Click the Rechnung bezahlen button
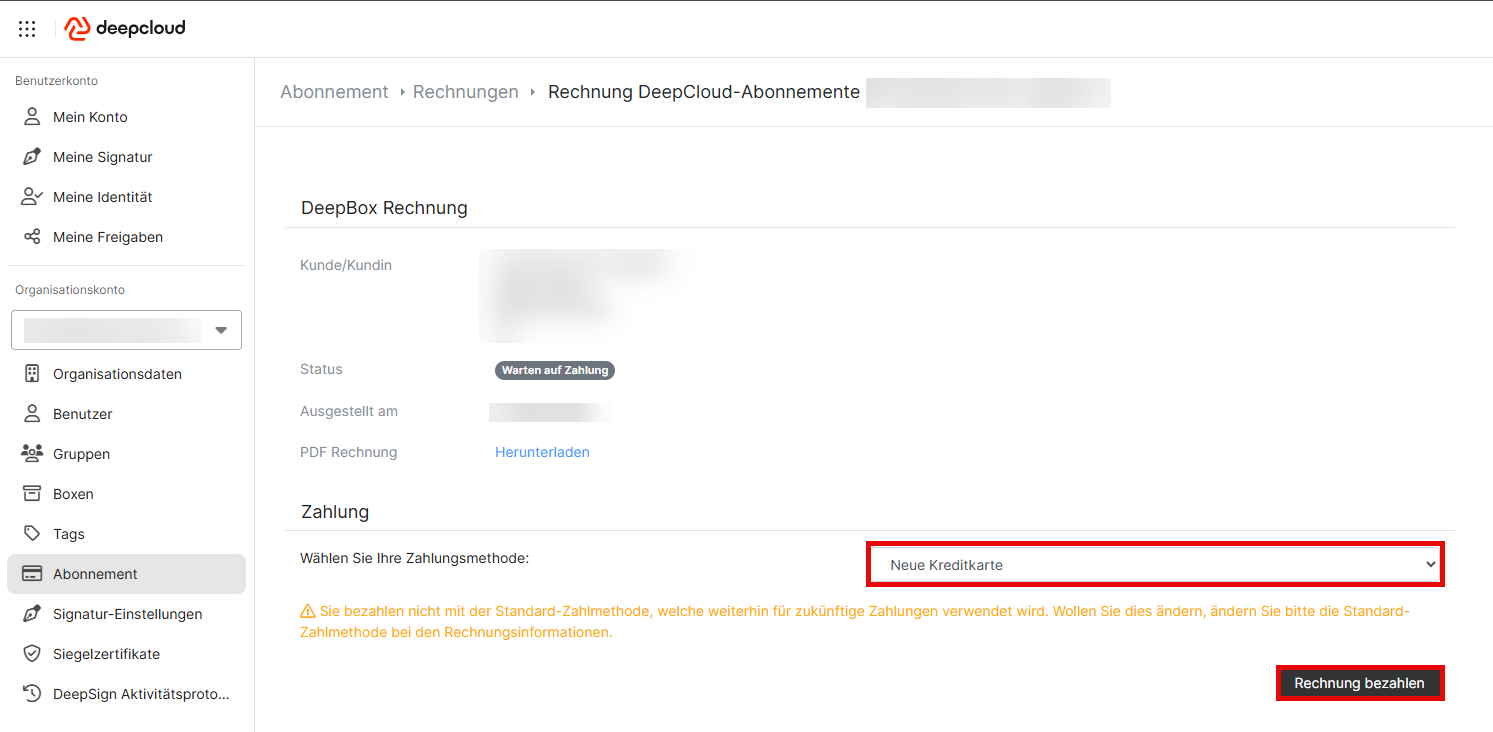The image size is (1493, 732). [1360, 683]
